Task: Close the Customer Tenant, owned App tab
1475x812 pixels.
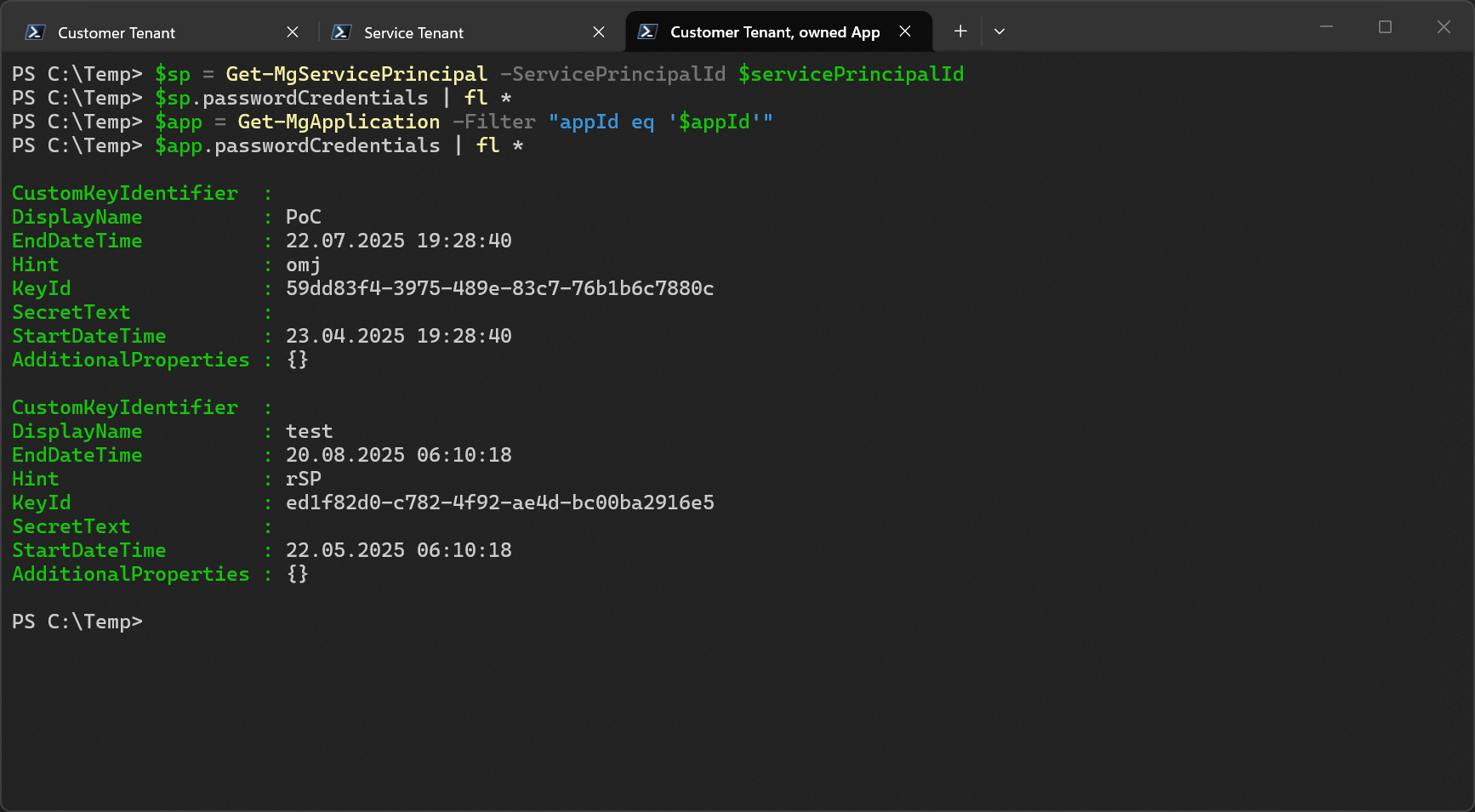Action: [x=905, y=31]
